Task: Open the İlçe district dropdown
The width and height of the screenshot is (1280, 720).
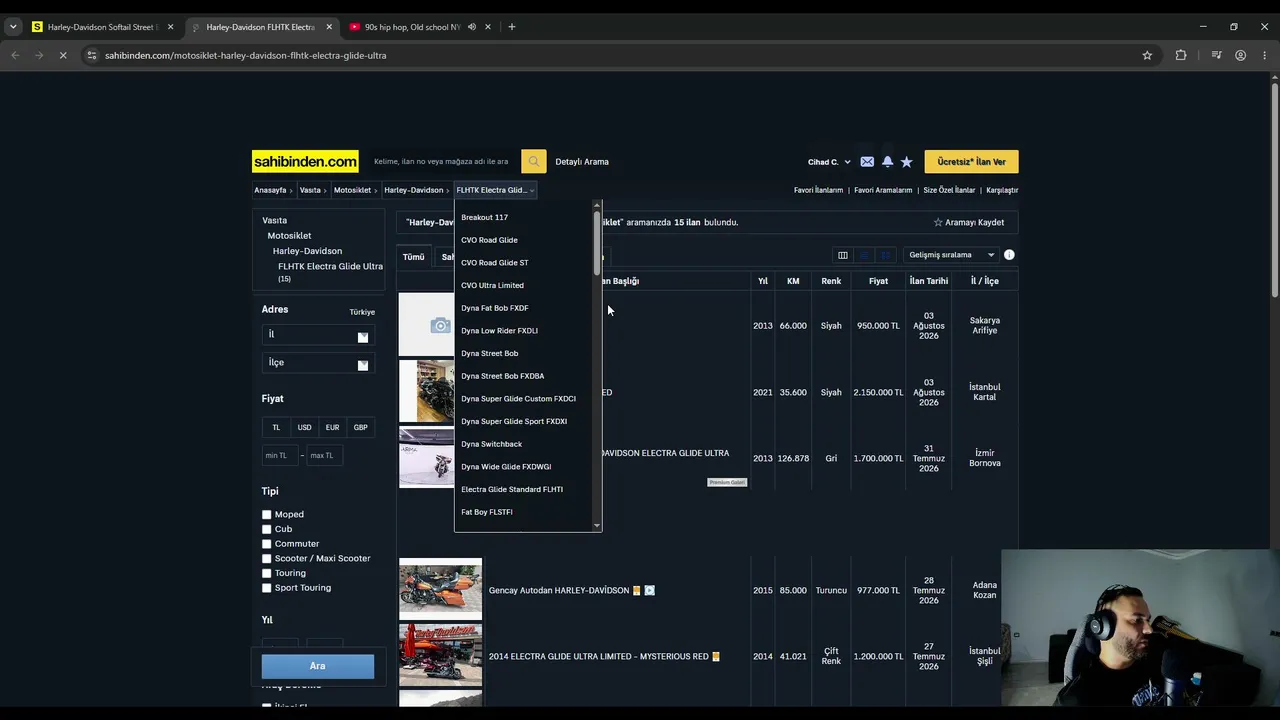Action: pyautogui.click(x=318, y=363)
